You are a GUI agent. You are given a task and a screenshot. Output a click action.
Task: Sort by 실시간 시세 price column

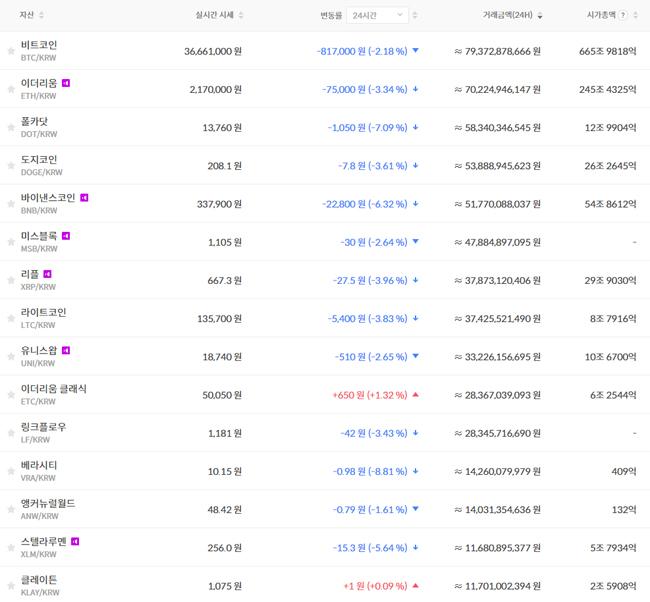pos(219,15)
